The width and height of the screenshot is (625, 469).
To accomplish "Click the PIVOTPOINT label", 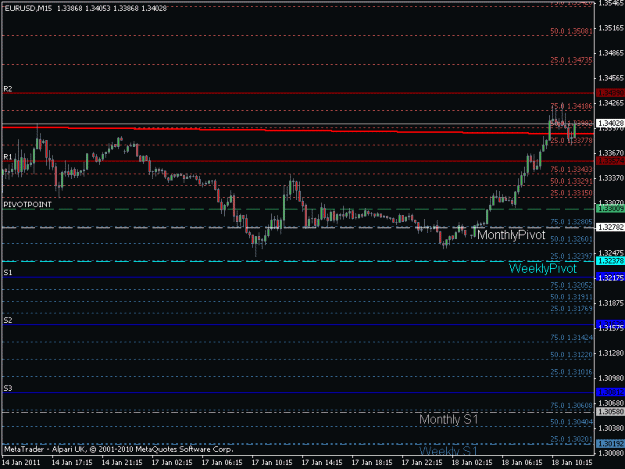I will click(x=28, y=204).
